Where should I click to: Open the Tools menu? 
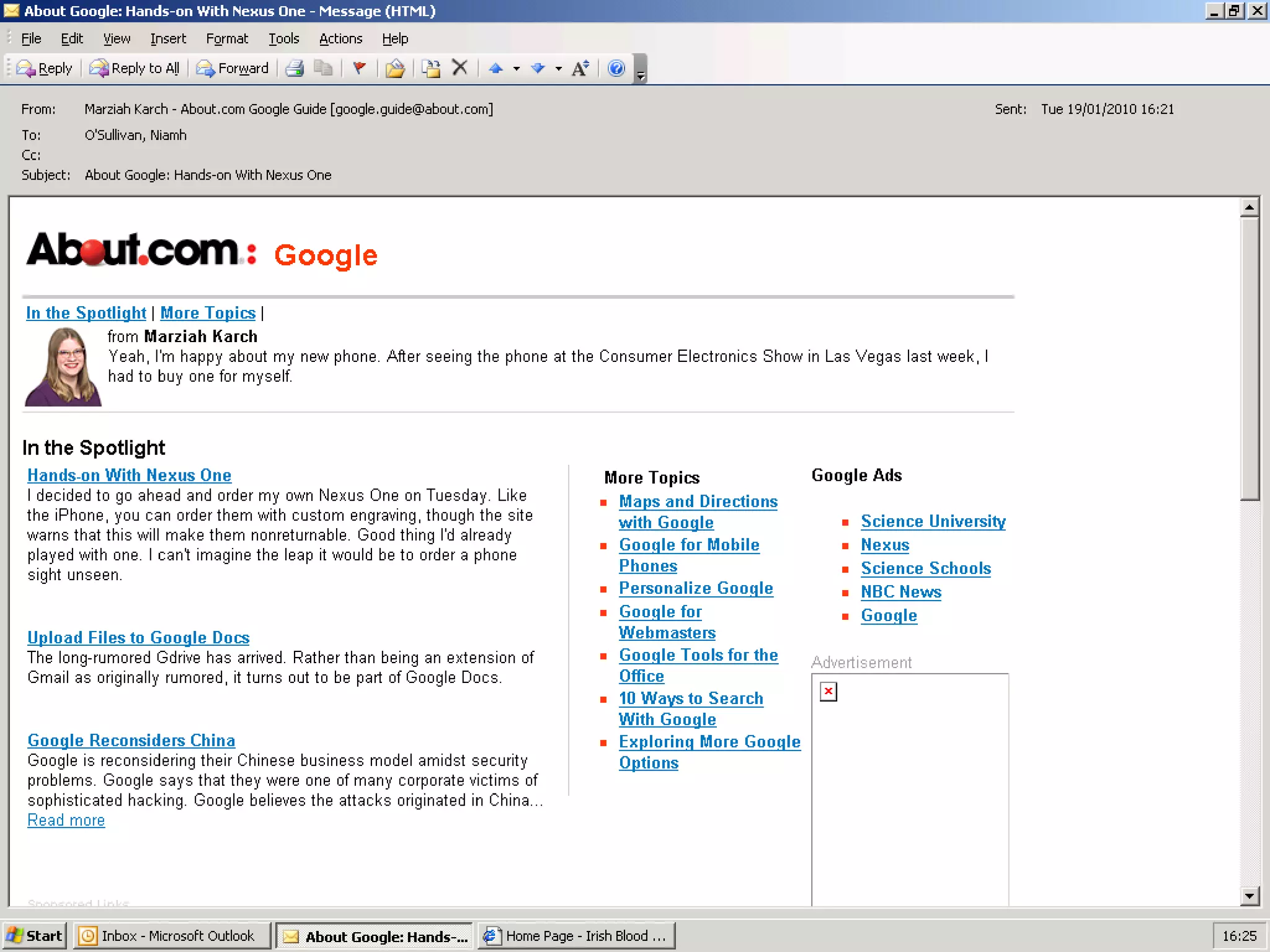click(x=283, y=38)
